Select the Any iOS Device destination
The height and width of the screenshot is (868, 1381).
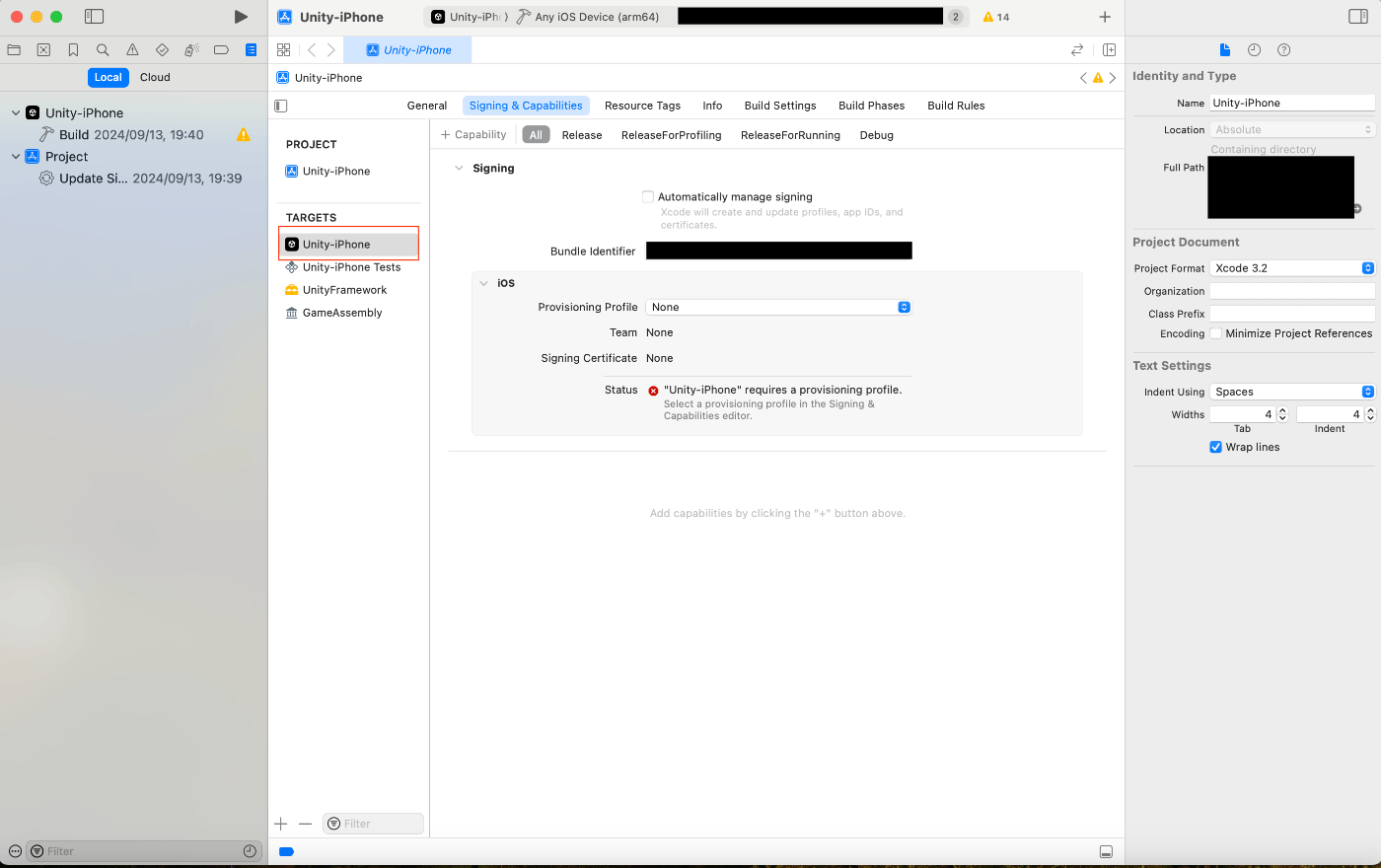click(588, 17)
